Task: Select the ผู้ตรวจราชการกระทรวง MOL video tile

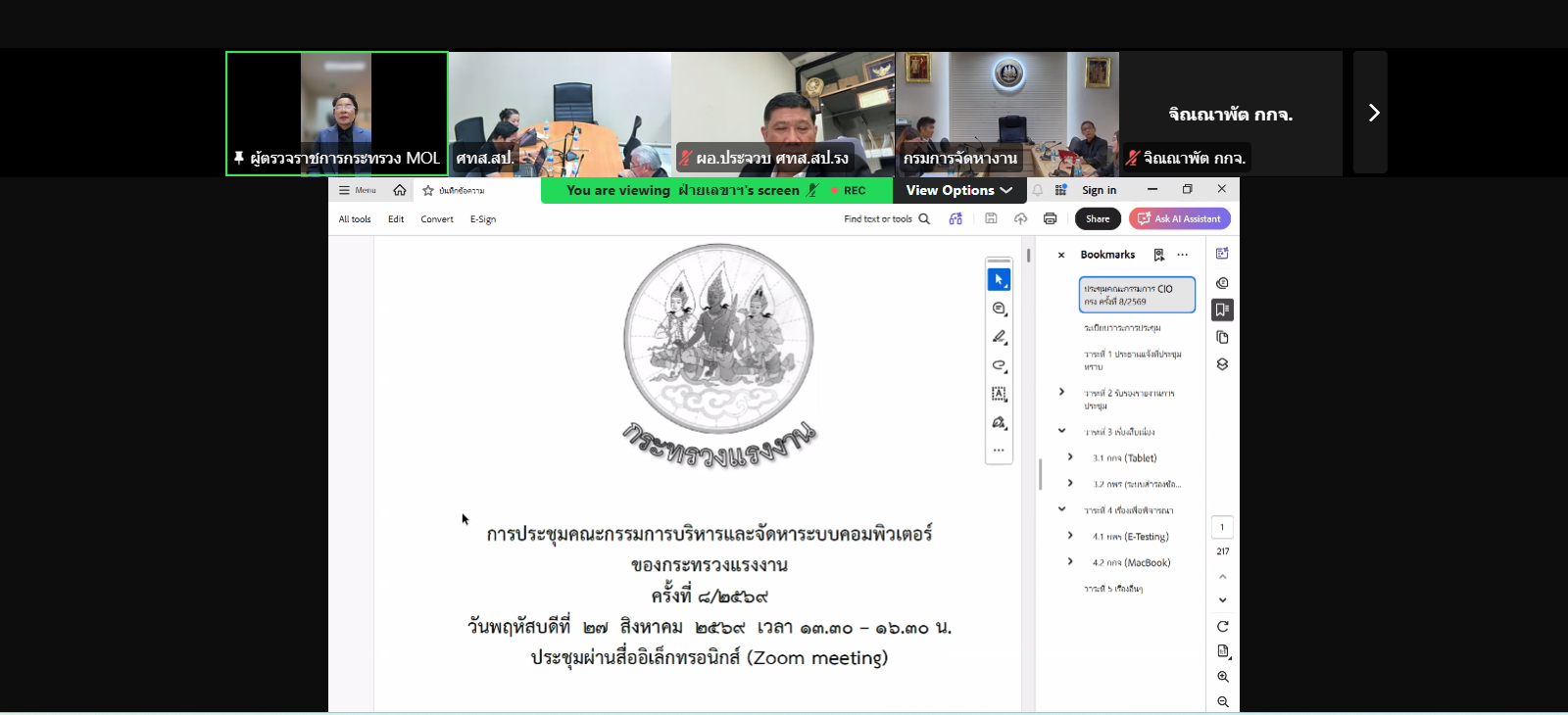Action: 337,114
